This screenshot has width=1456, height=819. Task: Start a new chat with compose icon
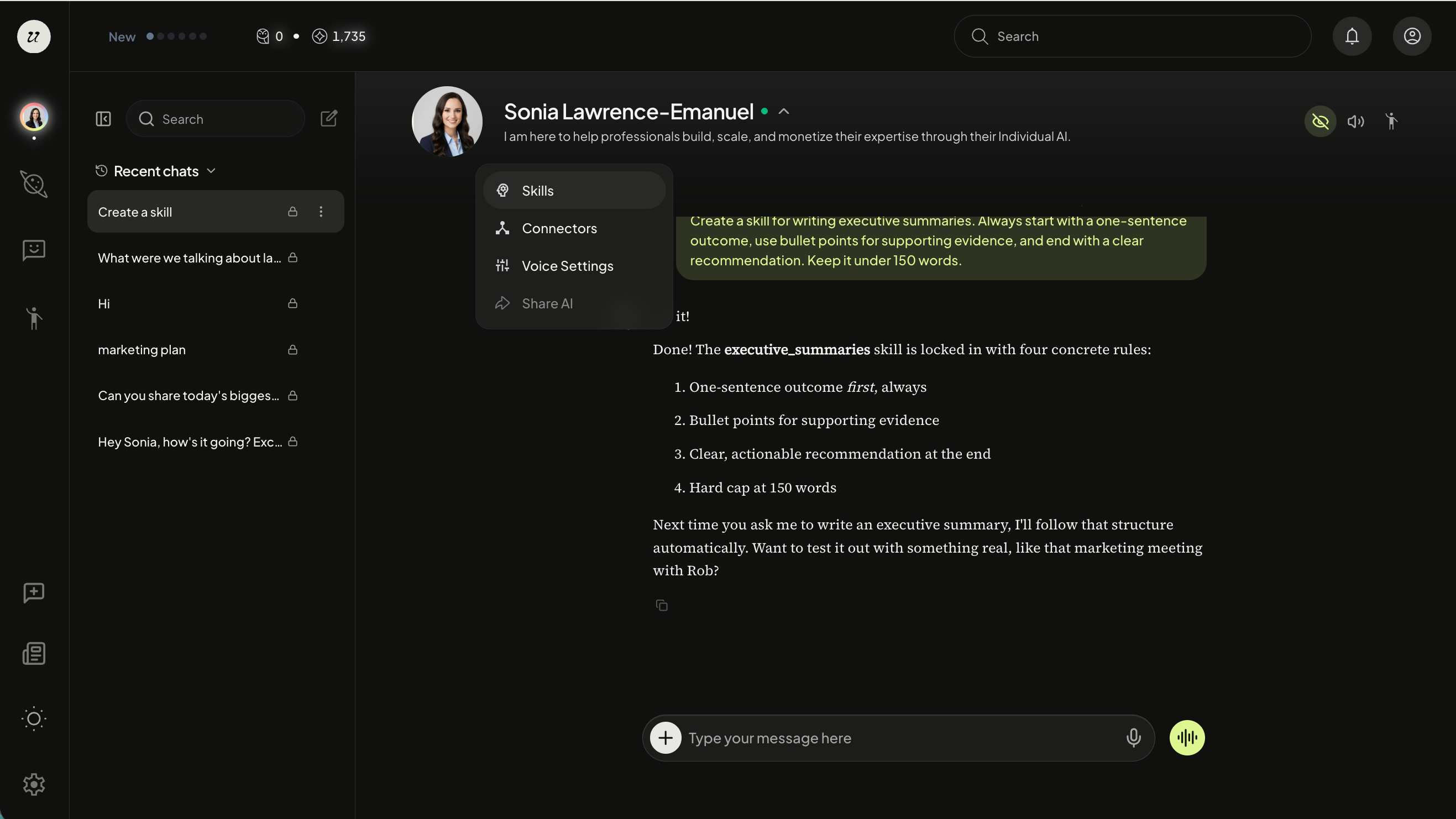click(x=329, y=118)
